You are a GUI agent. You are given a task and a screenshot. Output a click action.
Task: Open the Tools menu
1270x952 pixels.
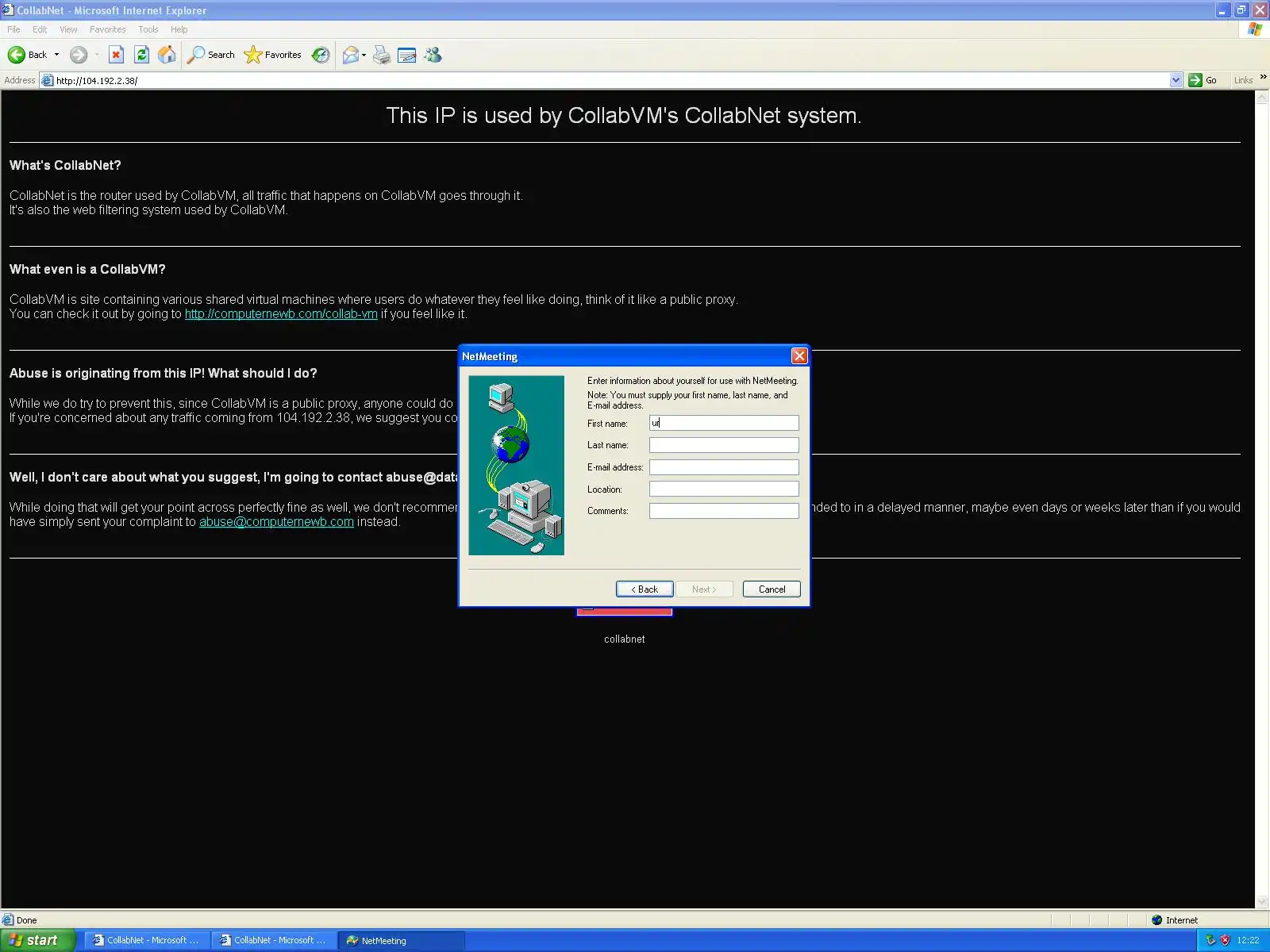tap(148, 29)
